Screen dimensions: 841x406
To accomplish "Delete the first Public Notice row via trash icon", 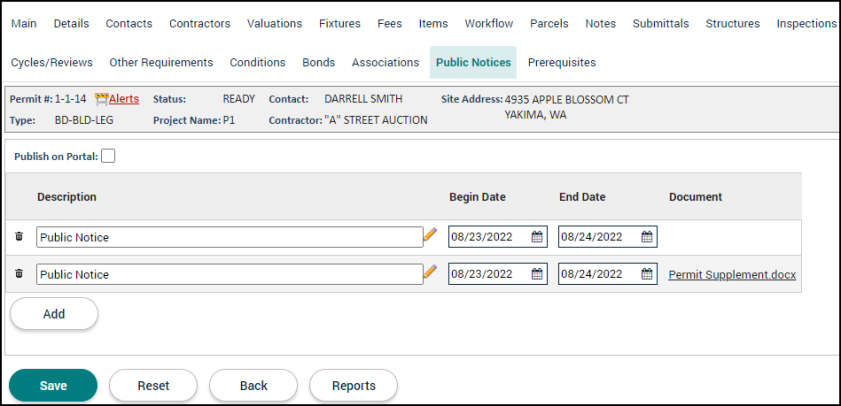I will pyautogui.click(x=19, y=236).
